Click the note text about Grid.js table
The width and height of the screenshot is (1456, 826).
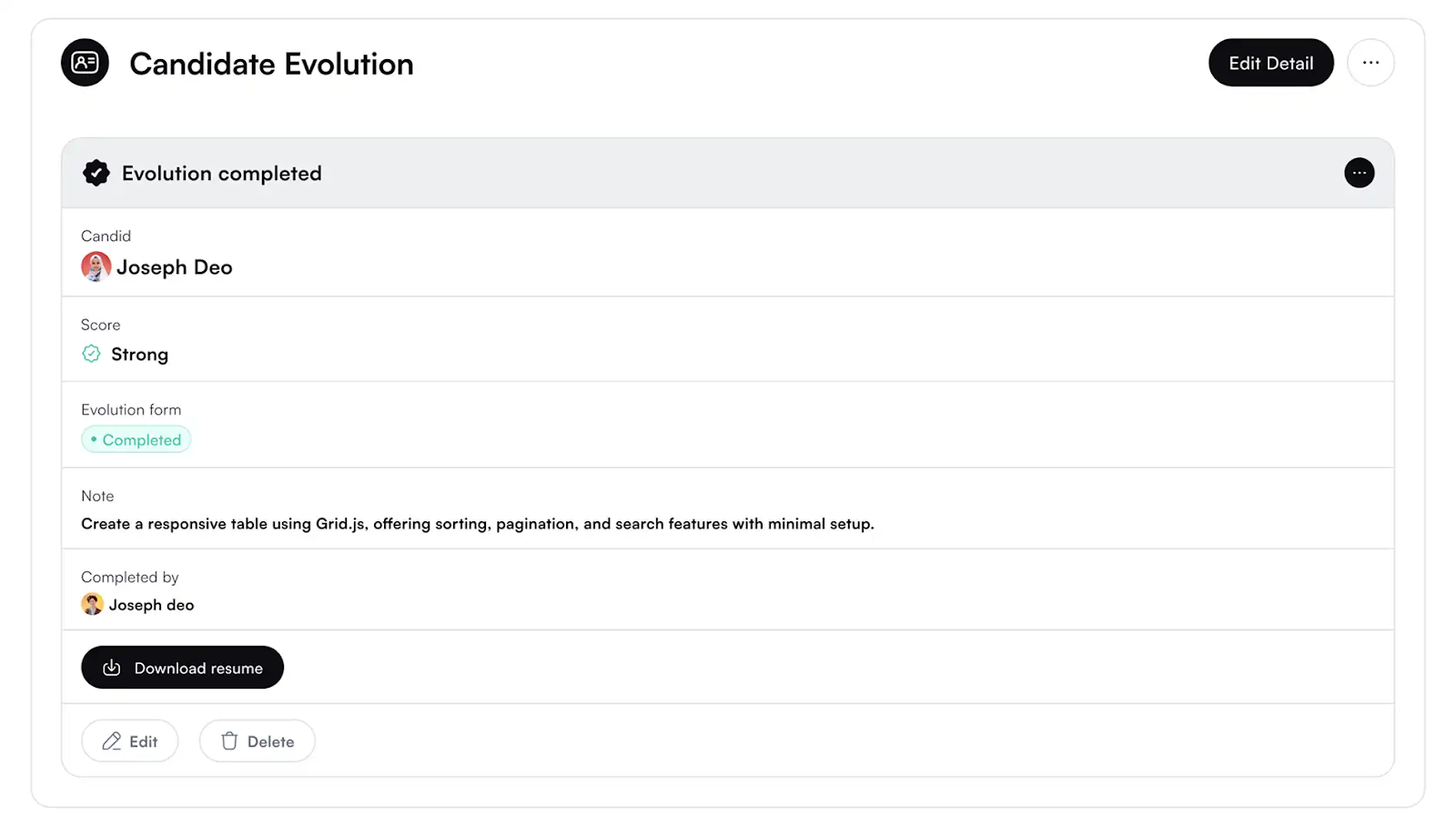(477, 524)
